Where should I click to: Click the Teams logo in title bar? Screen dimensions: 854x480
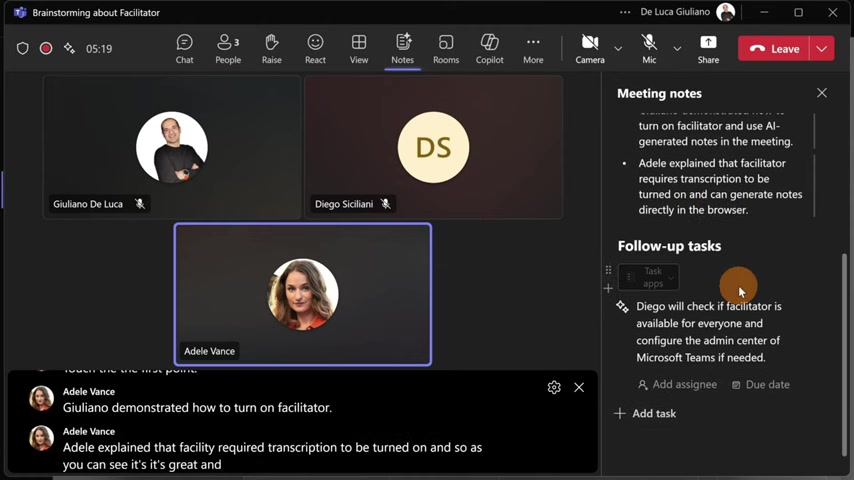(20, 12)
